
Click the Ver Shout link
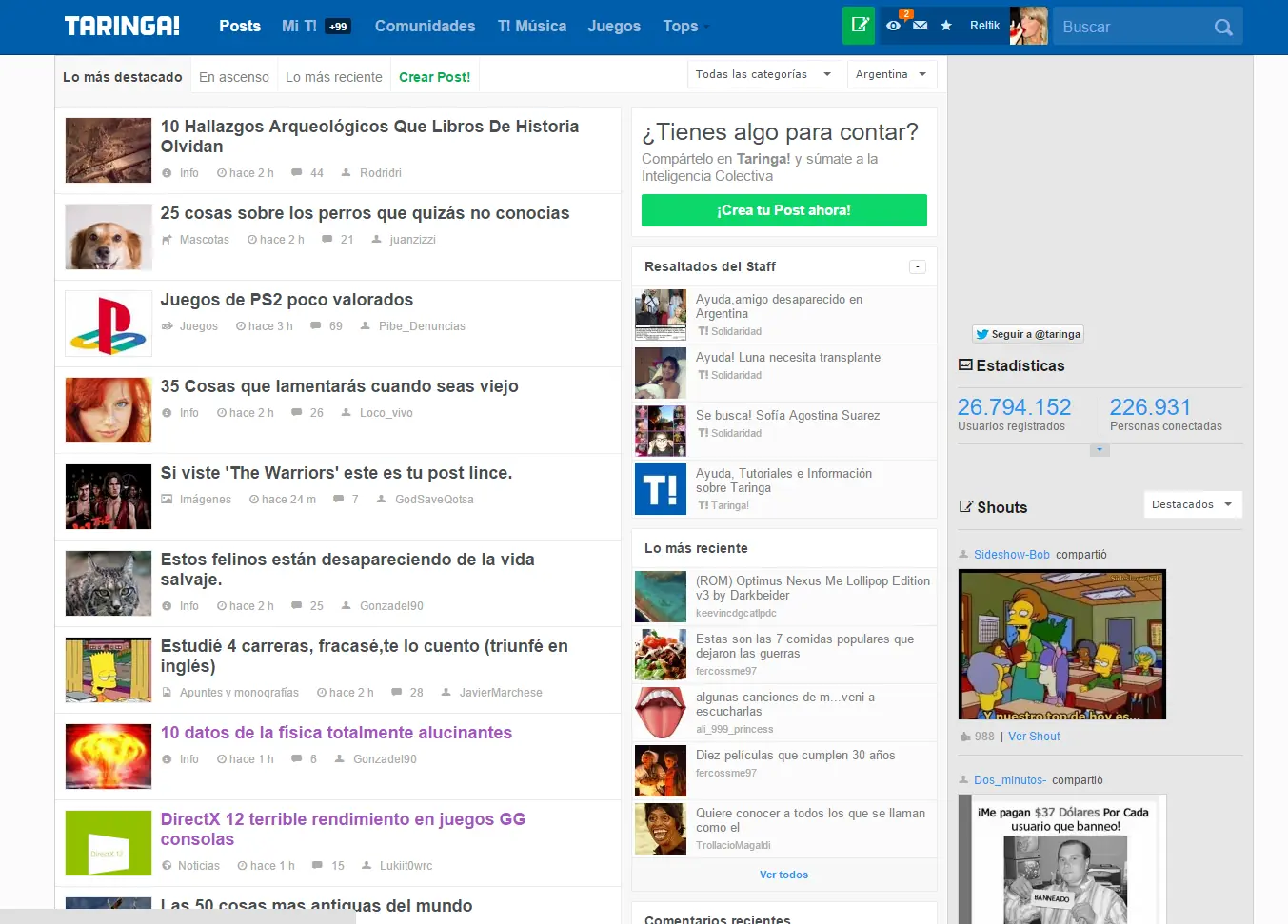click(1034, 737)
